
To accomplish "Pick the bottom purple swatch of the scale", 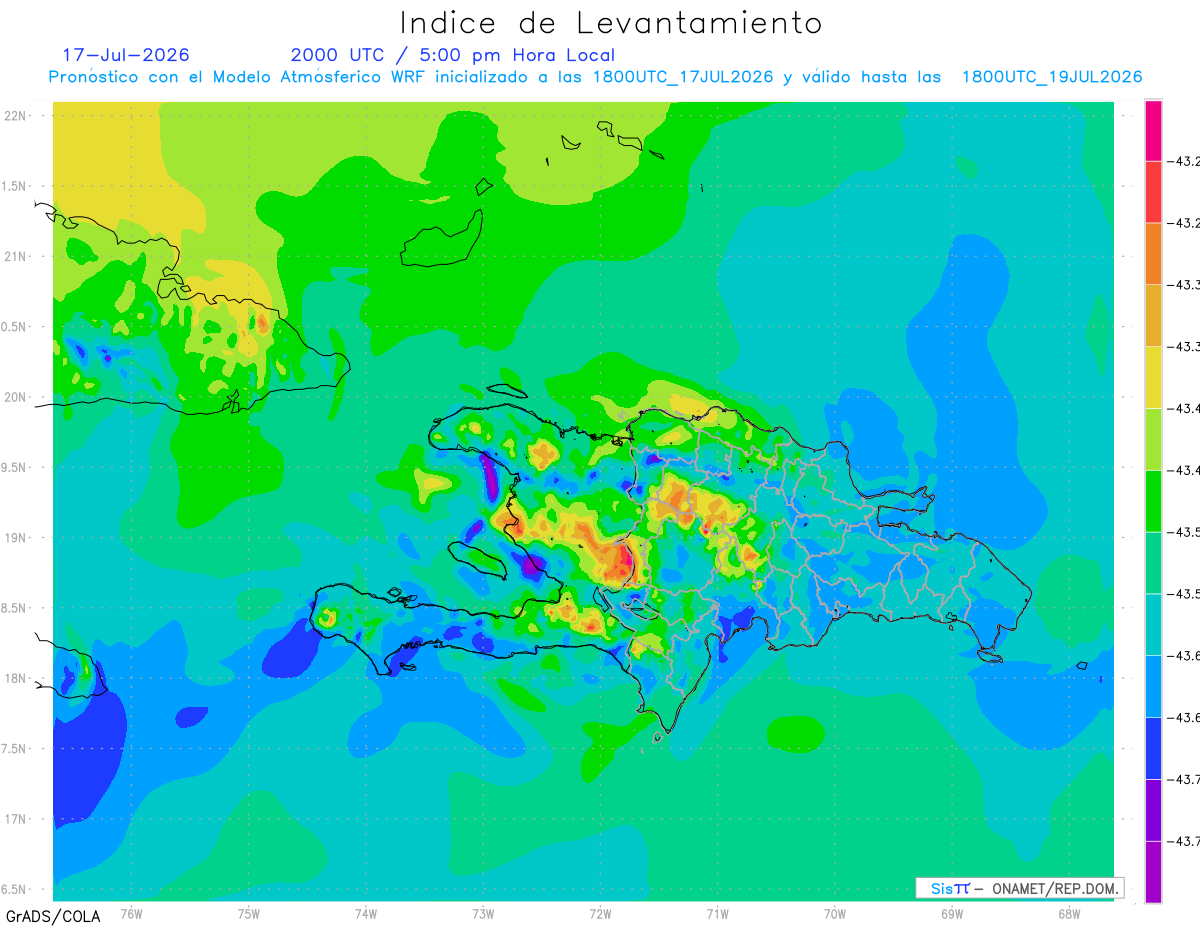I will coord(1153,872).
